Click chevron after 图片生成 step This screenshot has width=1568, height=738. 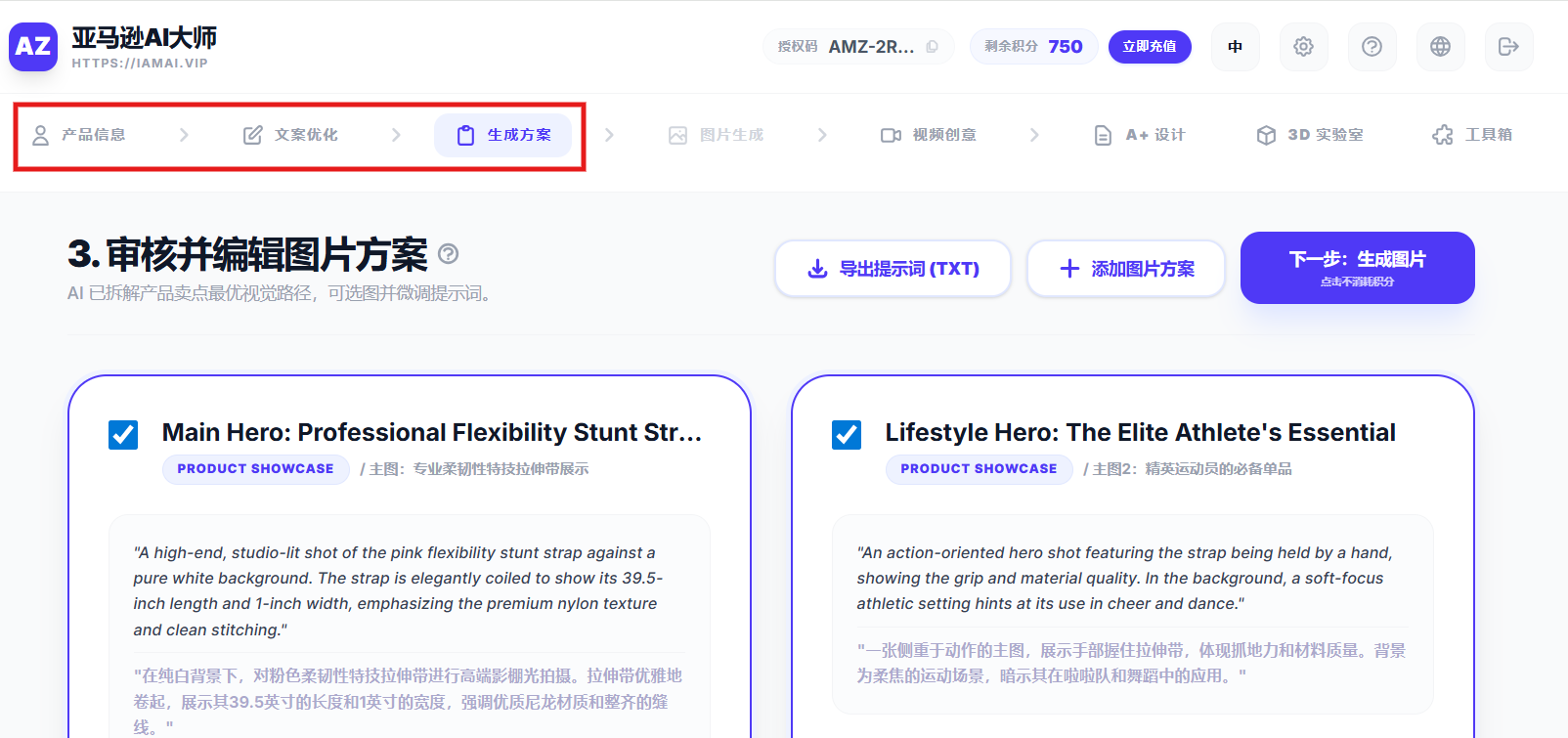pos(822,135)
